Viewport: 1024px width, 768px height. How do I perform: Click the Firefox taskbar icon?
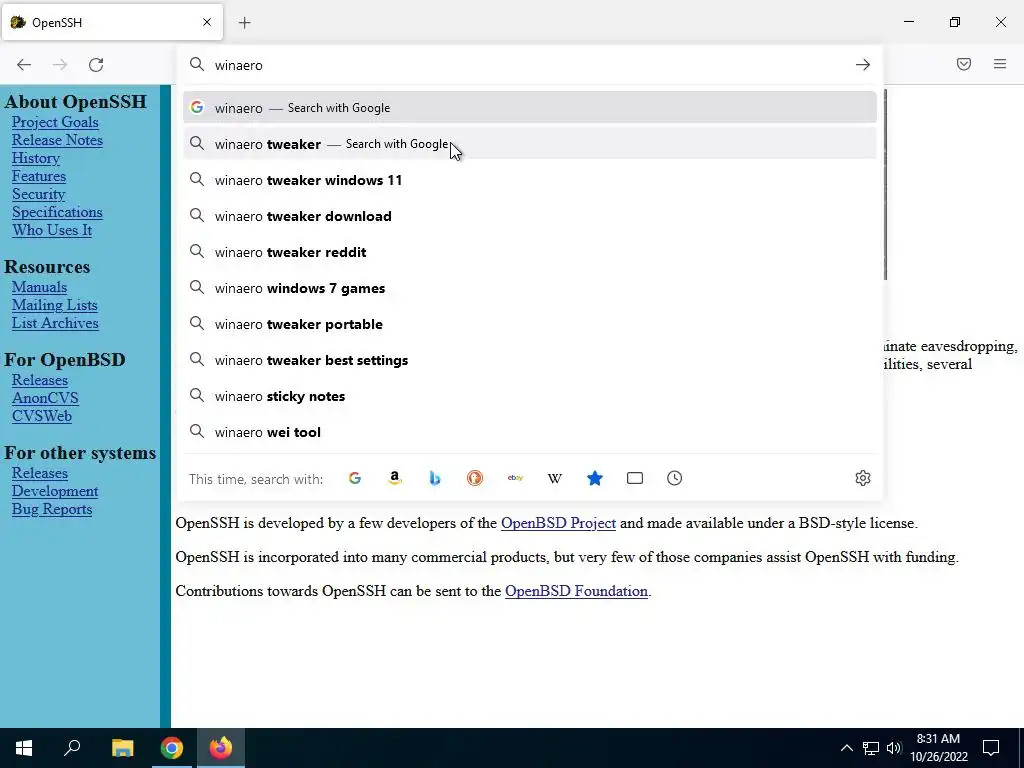click(221, 748)
